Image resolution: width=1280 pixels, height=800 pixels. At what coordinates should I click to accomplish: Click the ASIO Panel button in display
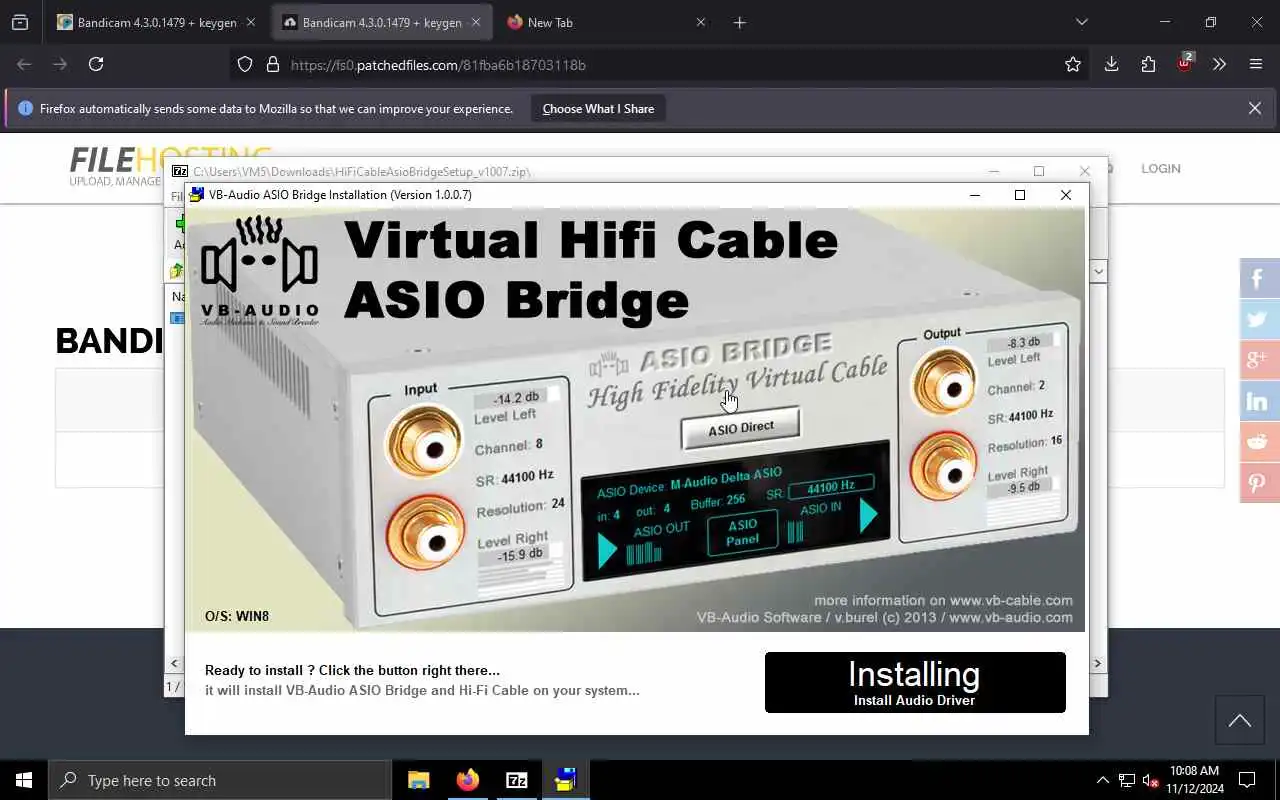click(x=743, y=532)
